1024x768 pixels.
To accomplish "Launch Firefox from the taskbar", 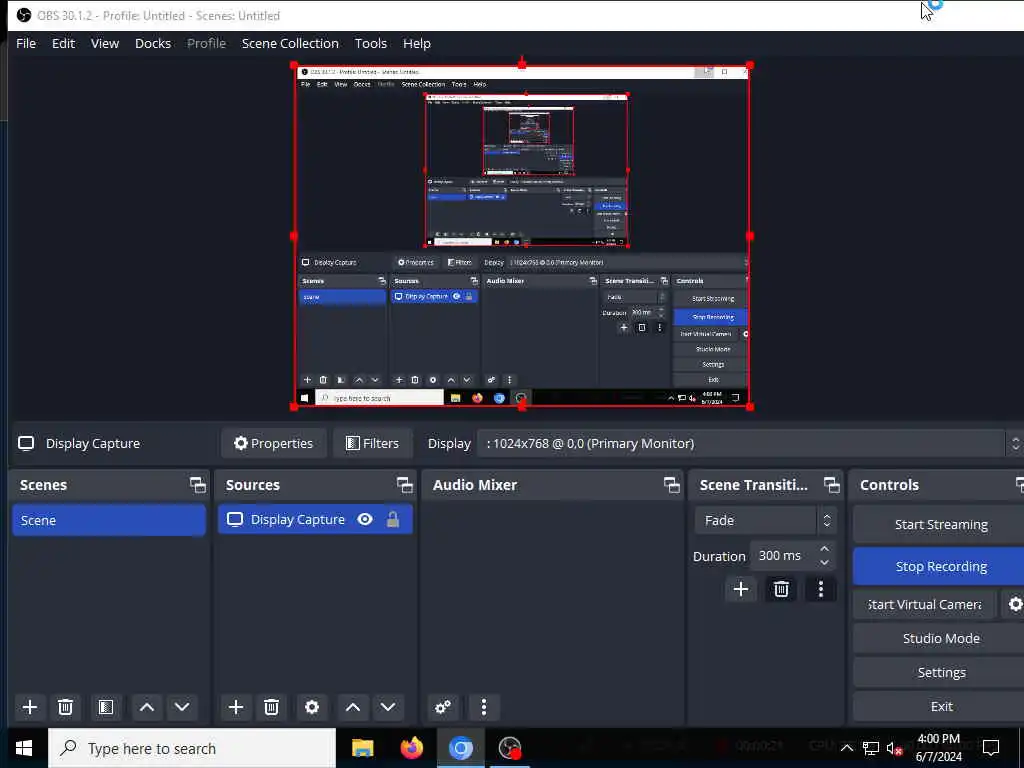I will click(411, 748).
